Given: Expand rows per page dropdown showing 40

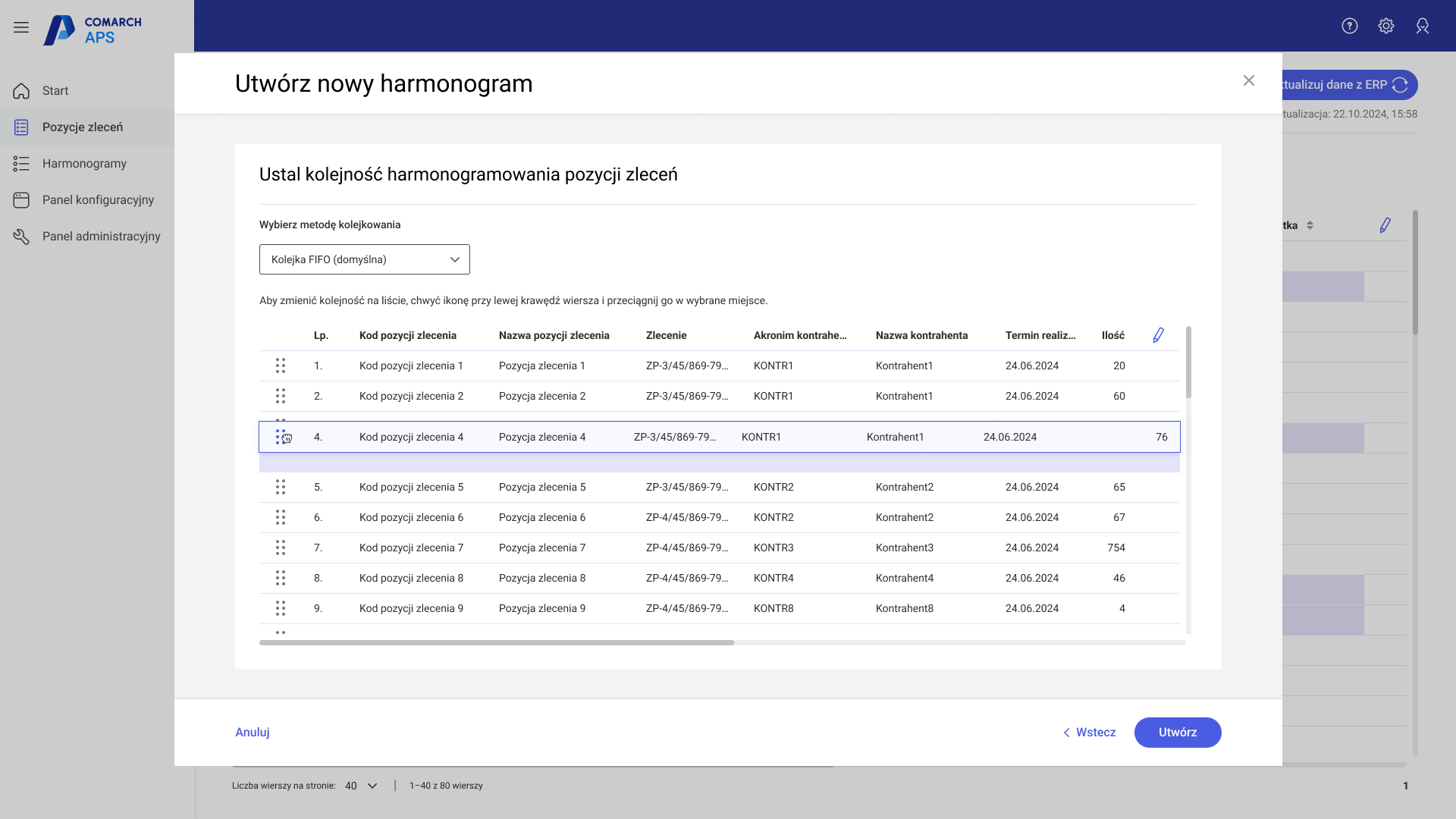Looking at the screenshot, I should 361,786.
